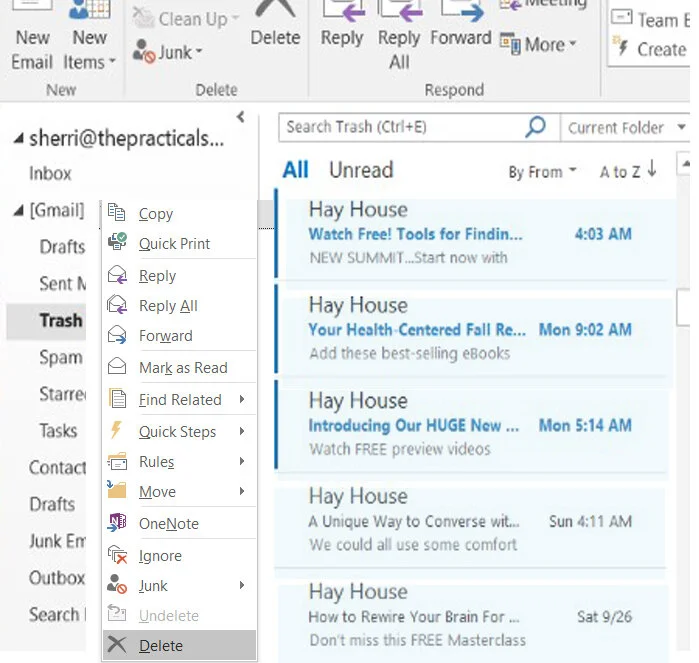Click the OneNote icon in context menu
699x663 pixels.
pos(117,523)
